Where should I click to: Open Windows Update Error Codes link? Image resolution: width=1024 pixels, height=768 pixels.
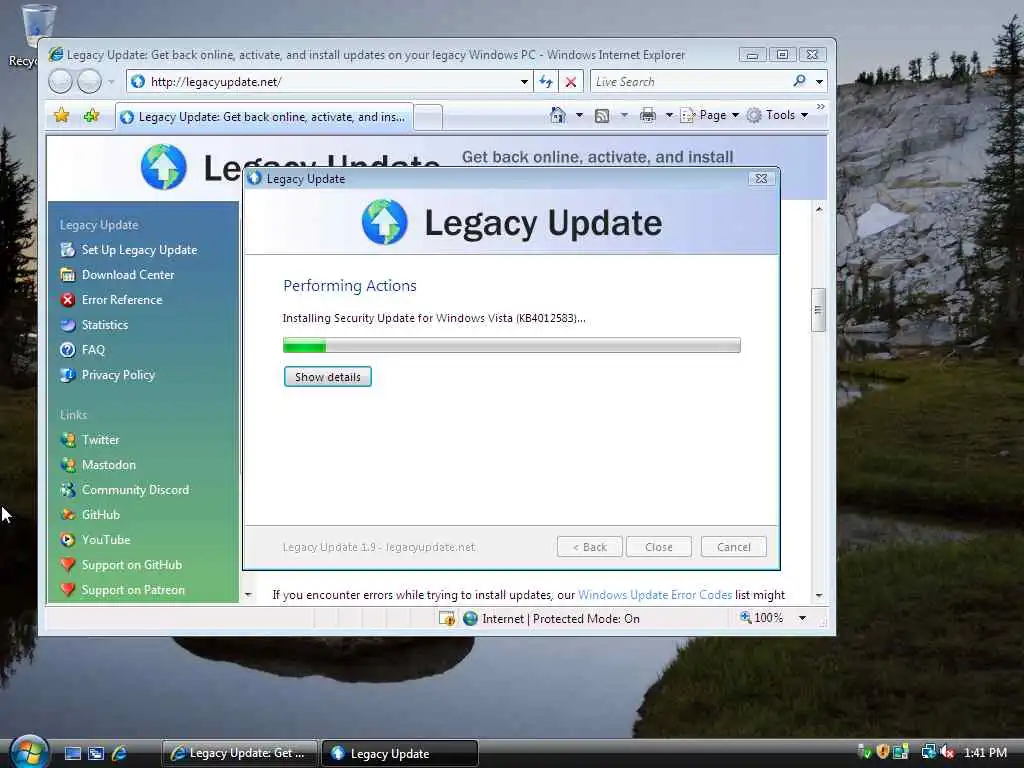655,595
